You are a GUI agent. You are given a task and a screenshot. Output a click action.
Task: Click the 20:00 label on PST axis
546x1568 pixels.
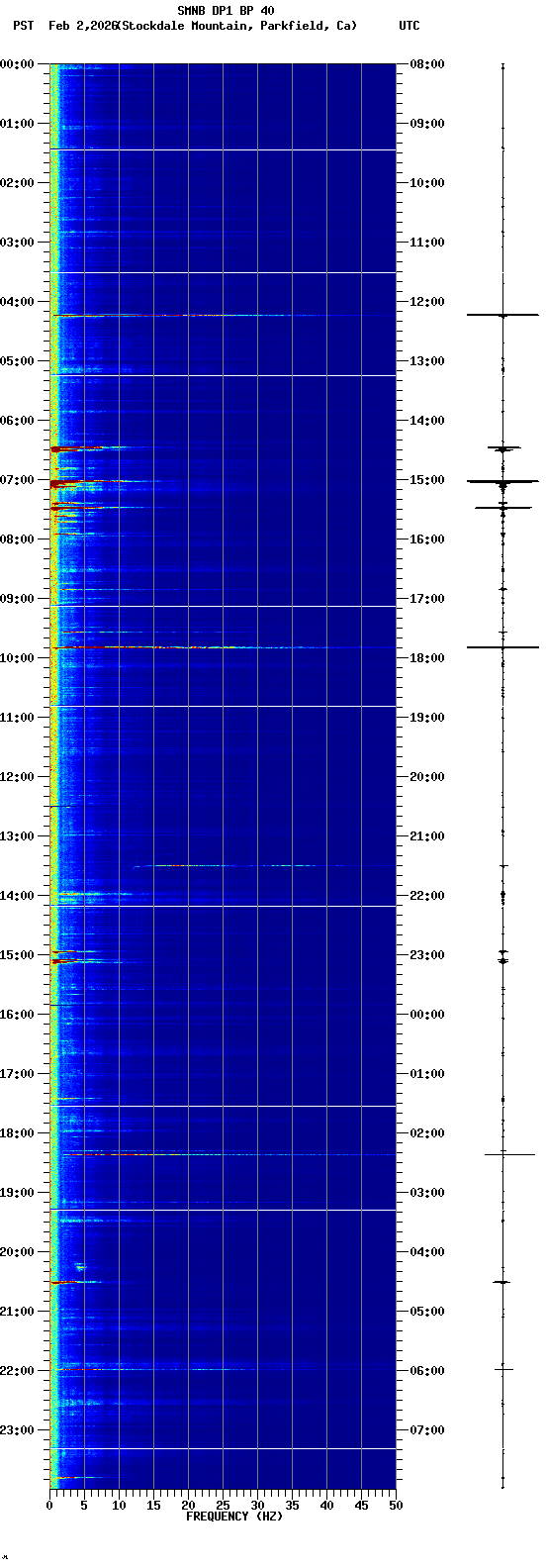pyautogui.click(x=17, y=1252)
